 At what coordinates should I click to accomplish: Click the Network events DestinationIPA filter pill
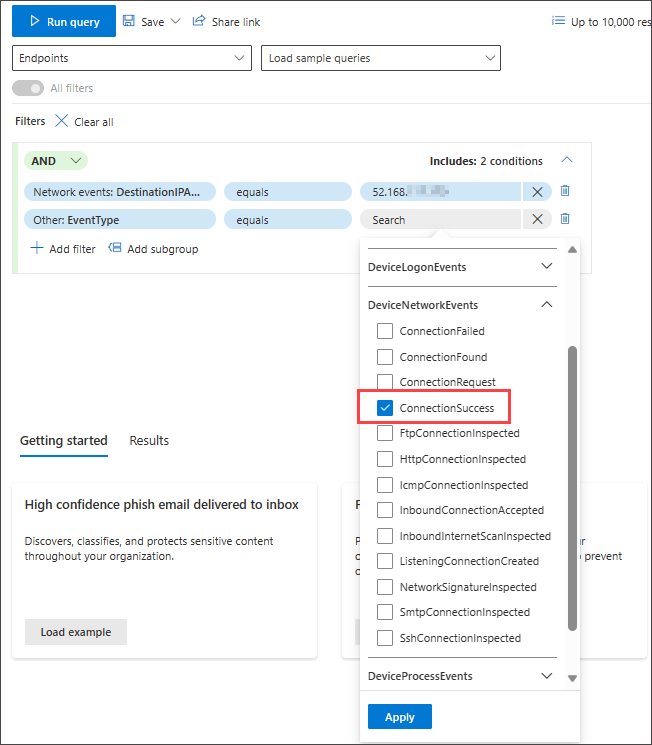(x=120, y=192)
